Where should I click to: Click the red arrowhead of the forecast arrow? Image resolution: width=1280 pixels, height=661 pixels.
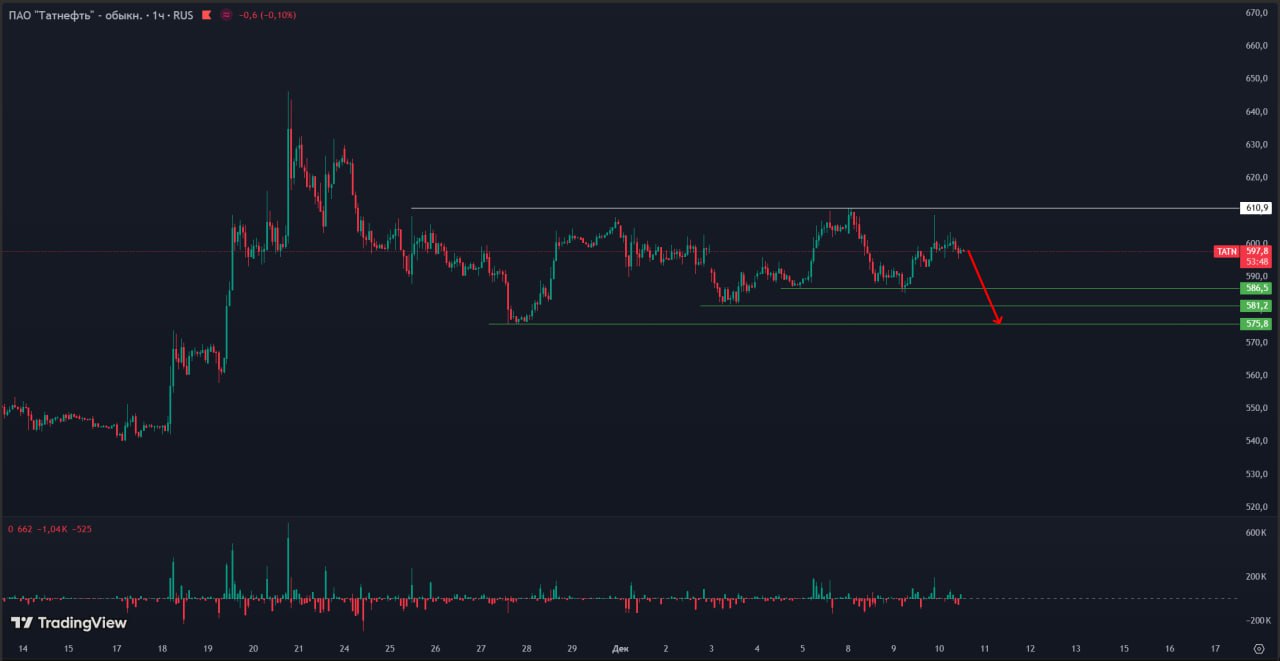tap(997, 320)
